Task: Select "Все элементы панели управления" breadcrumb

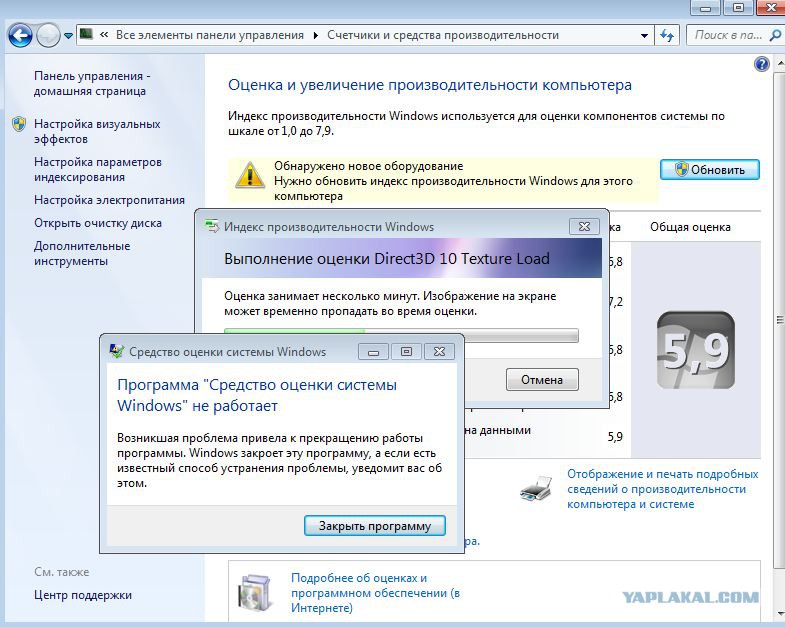Action: coord(209,35)
